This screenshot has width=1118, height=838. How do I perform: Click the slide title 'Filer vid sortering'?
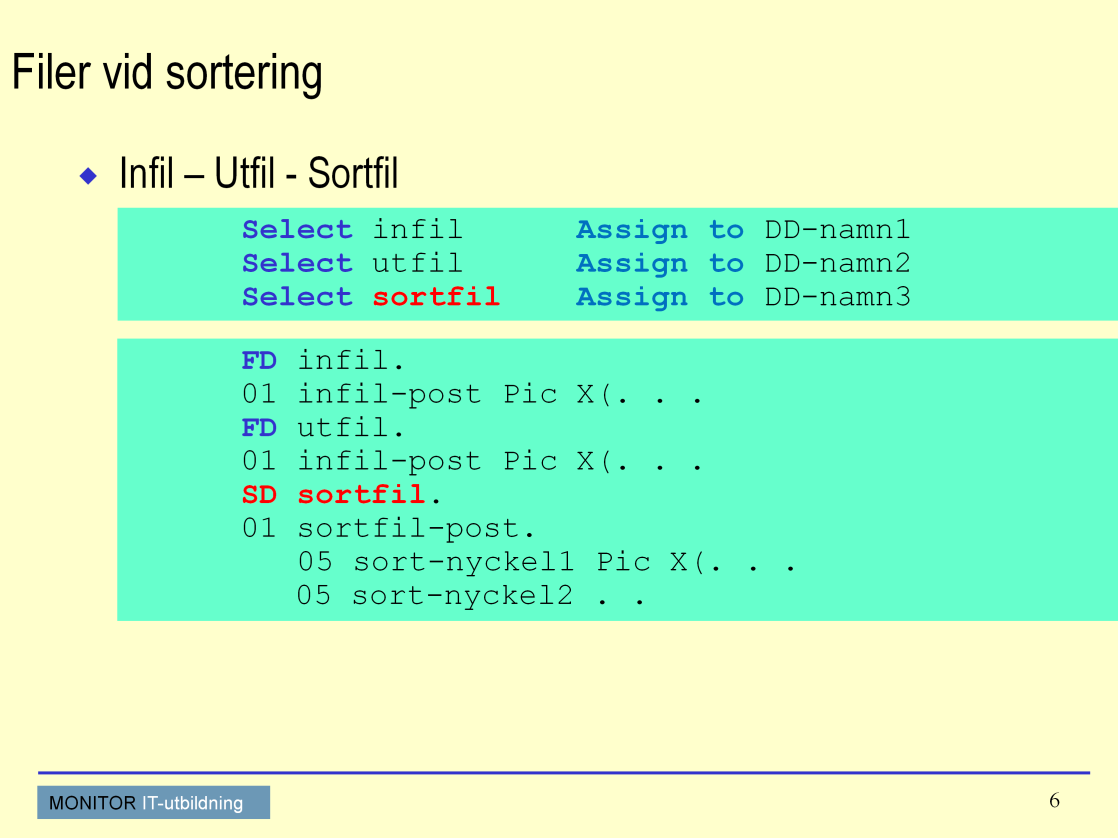(x=168, y=73)
